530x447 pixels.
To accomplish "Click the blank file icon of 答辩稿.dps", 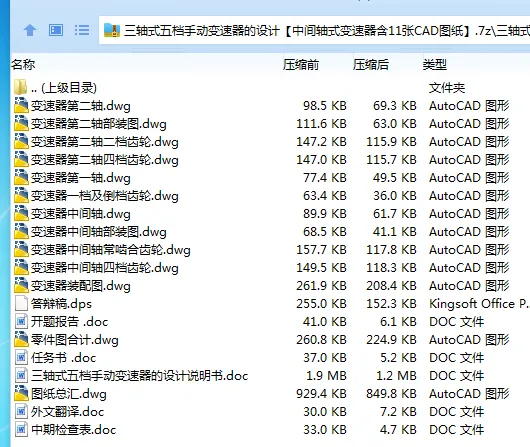I will click(x=21, y=303).
